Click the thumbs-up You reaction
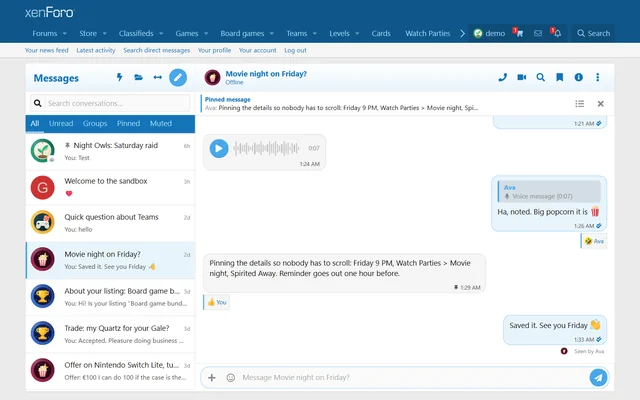Image resolution: width=640 pixels, height=400 pixels. (217, 302)
